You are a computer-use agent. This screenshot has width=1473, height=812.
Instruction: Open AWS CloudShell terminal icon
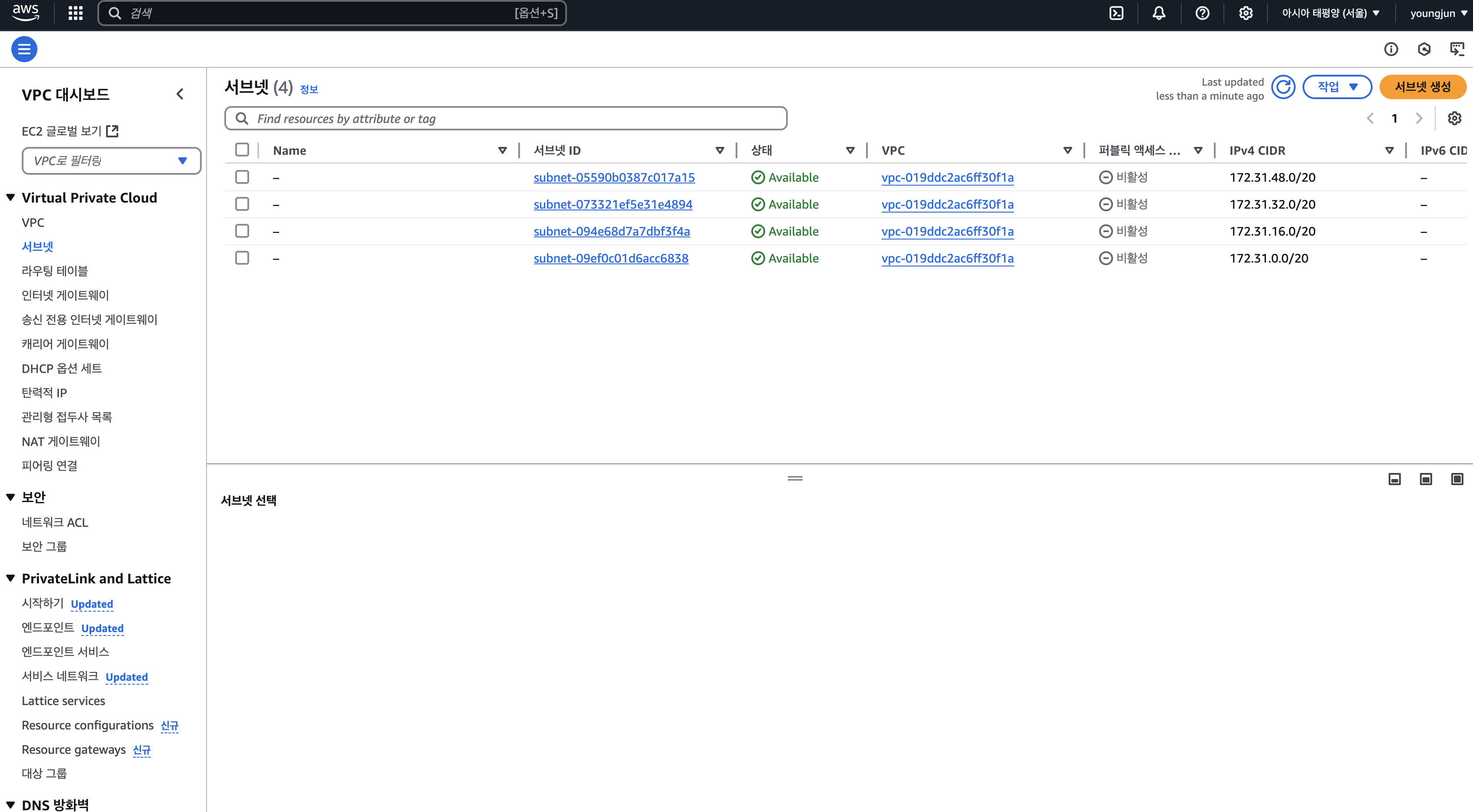(1116, 13)
